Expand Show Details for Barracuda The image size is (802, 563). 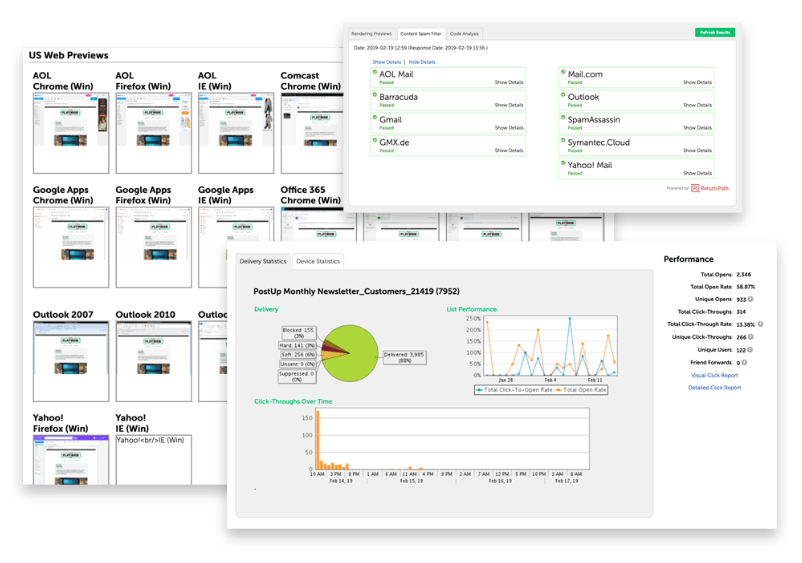click(x=509, y=105)
